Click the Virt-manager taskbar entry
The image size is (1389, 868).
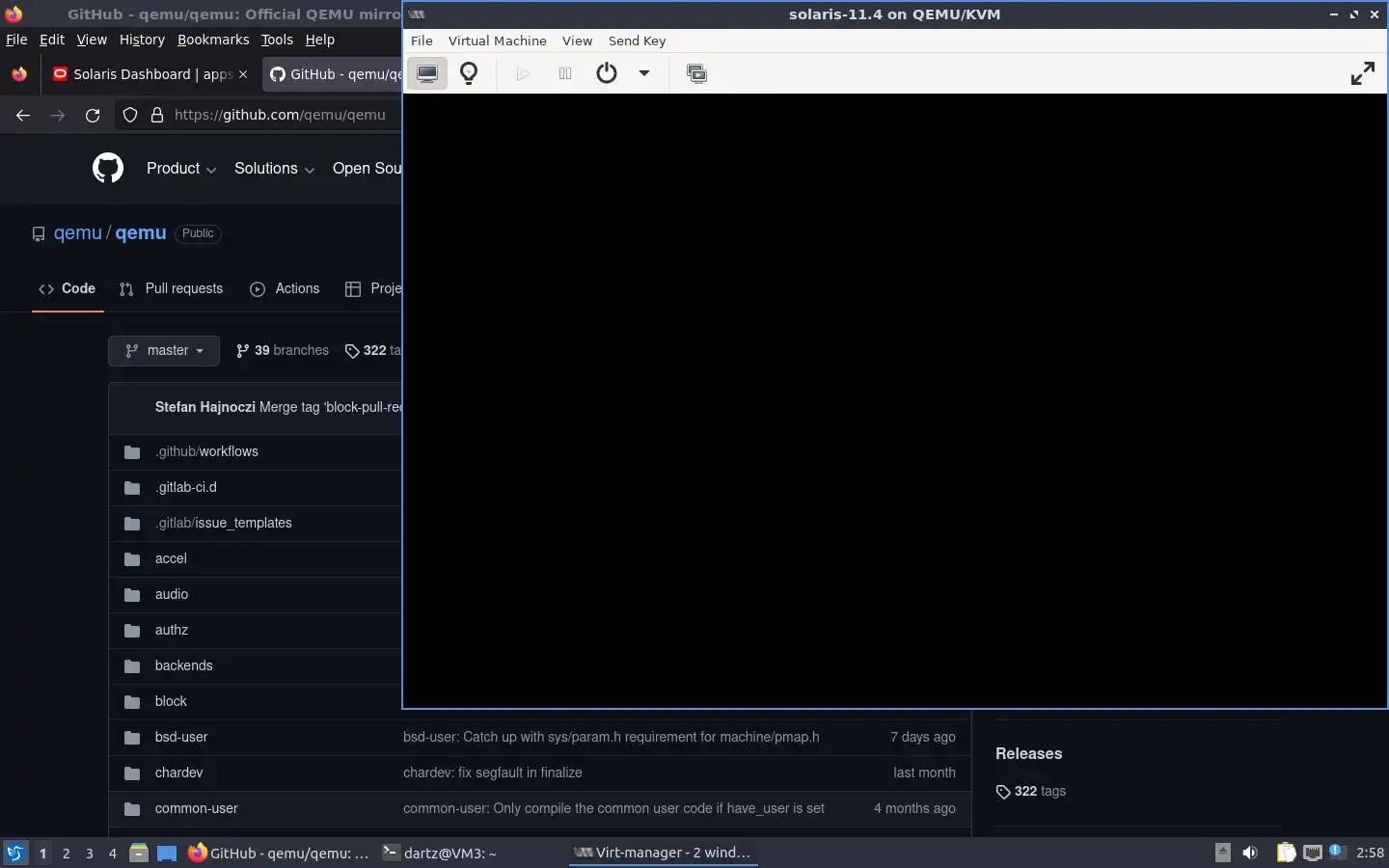[663, 853]
